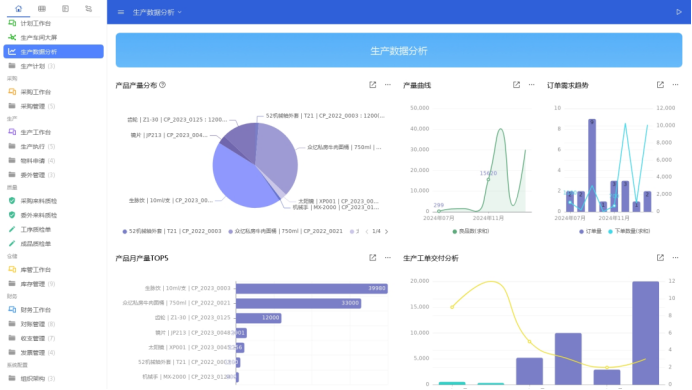Image resolution: width=692 pixels, height=390 pixels.
Task: Click the play icon in the top-right header
Action: 679,12
